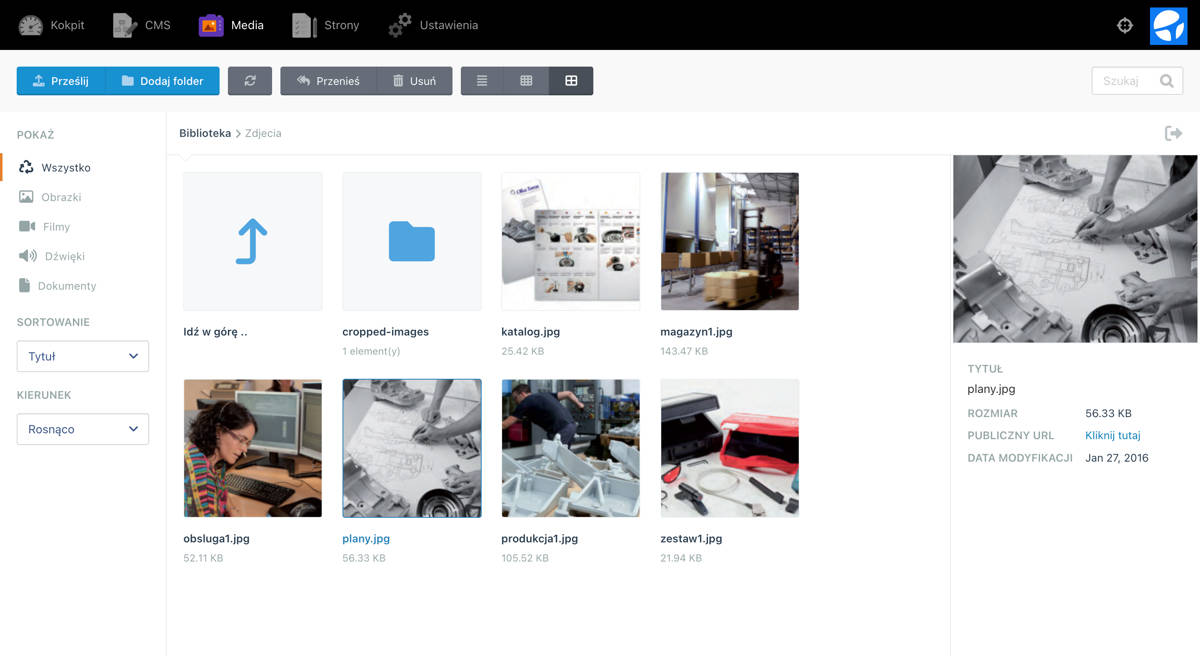Viewport: 1200px width, 656px height.
Task: Click the Biblioteka breadcrumb link
Action: click(x=205, y=133)
